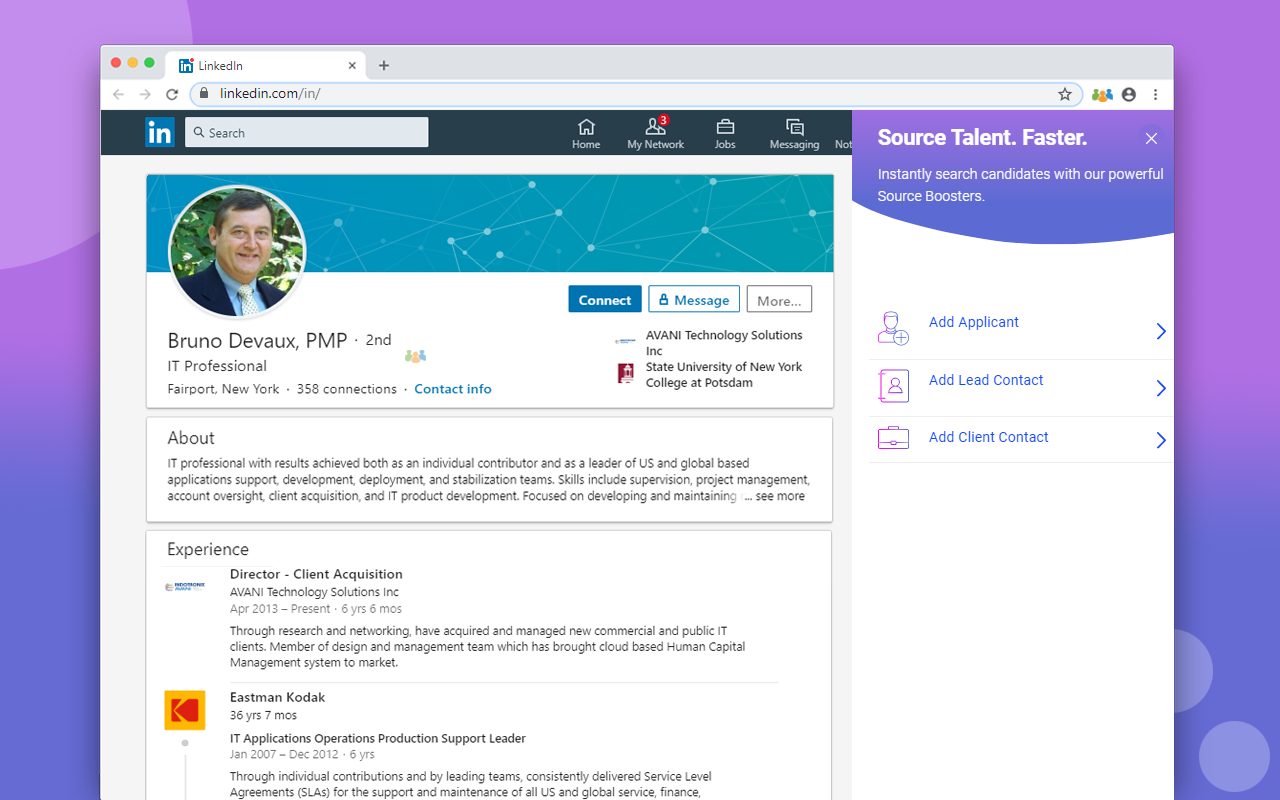Click Add Applicant link text
The width and height of the screenshot is (1280, 800).
tap(974, 322)
